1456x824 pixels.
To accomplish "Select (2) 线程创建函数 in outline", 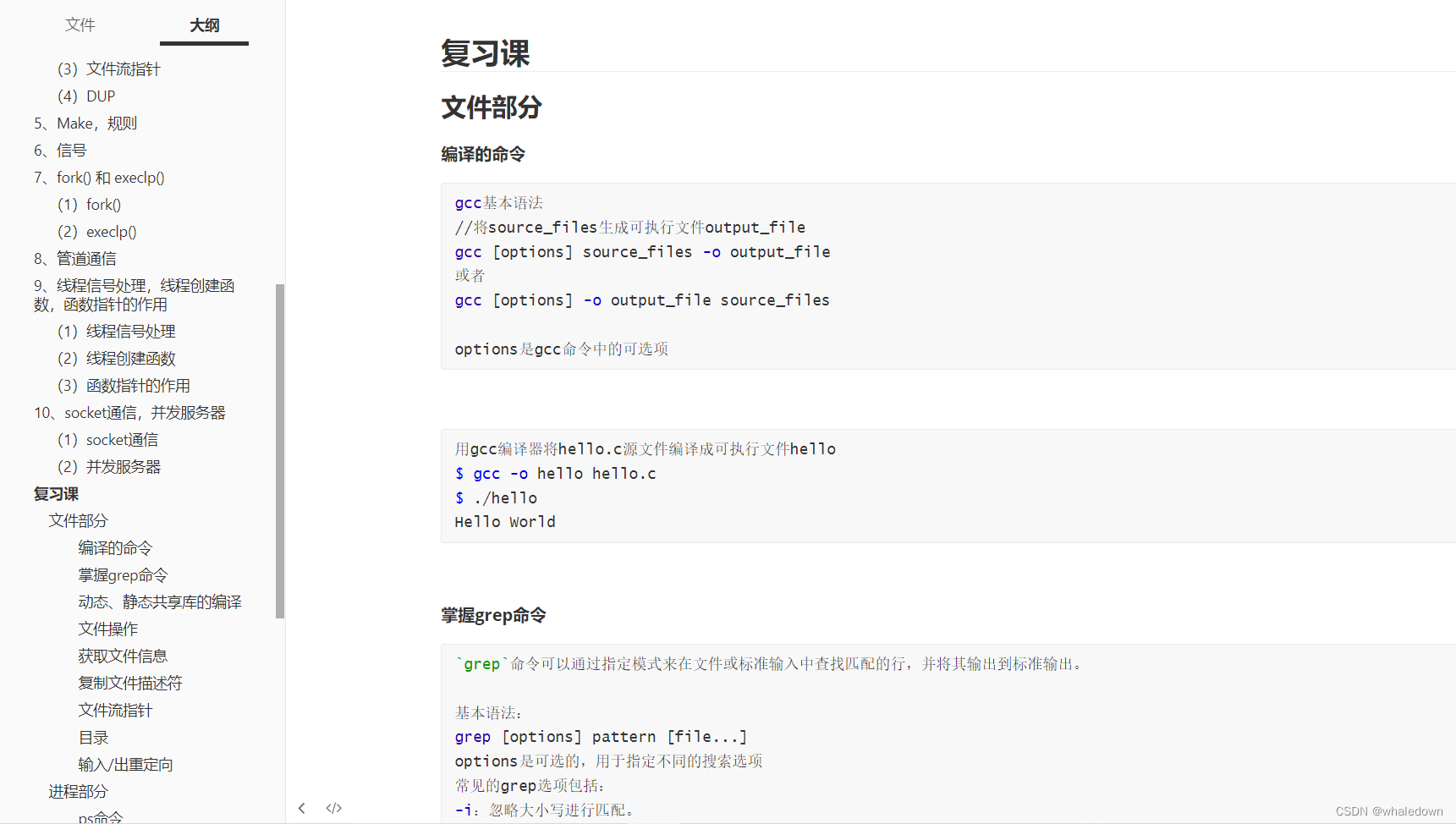I will coord(116,358).
